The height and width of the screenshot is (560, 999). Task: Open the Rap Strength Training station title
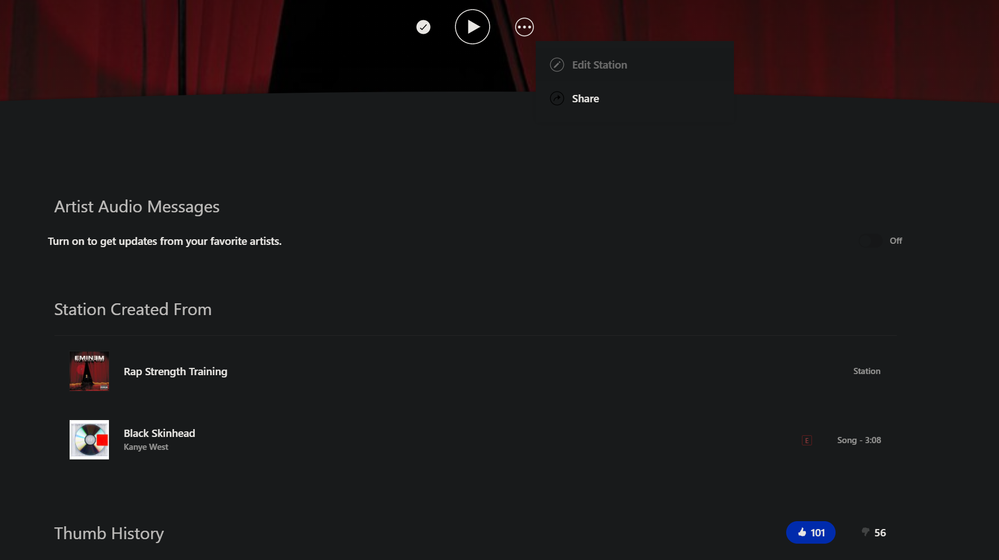(x=175, y=371)
